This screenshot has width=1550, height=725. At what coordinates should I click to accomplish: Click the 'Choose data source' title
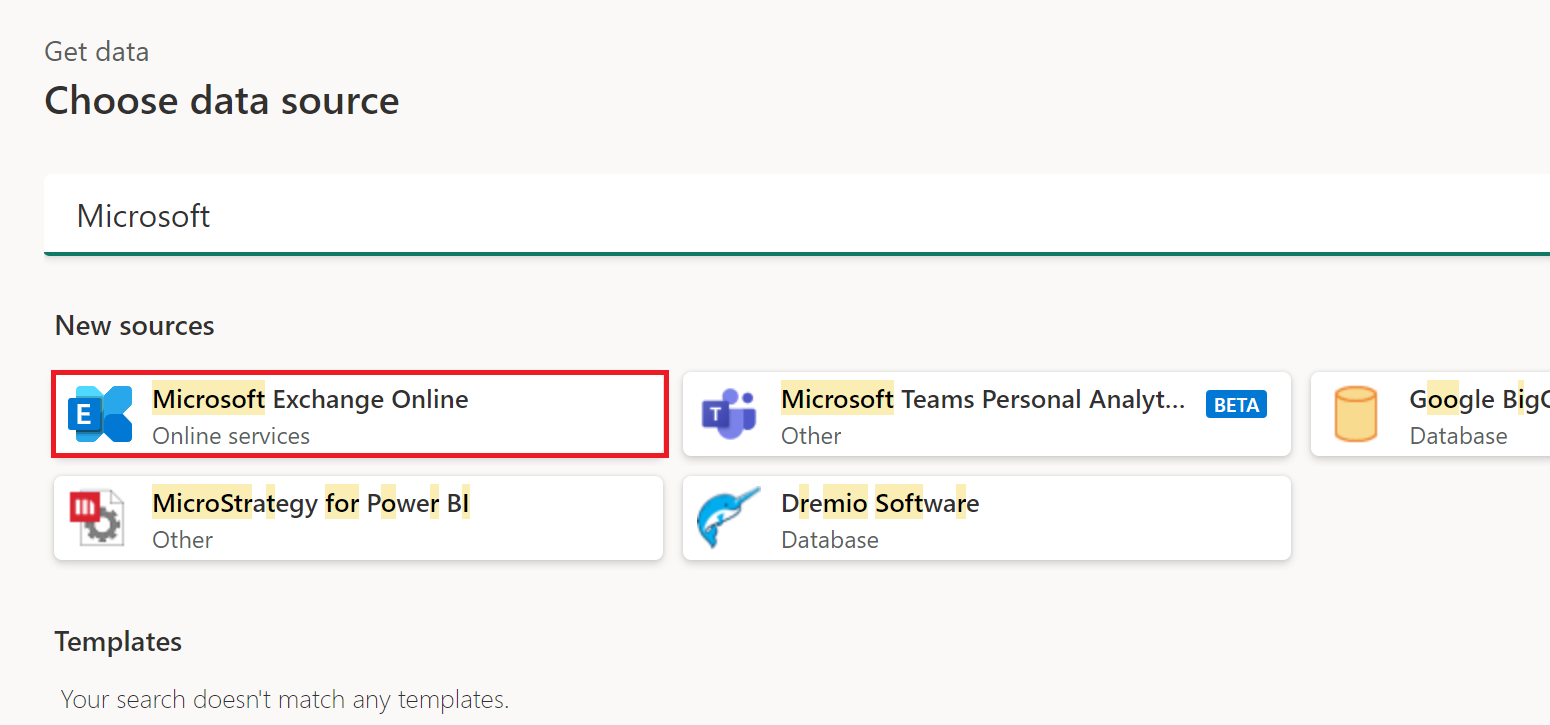click(x=221, y=100)
